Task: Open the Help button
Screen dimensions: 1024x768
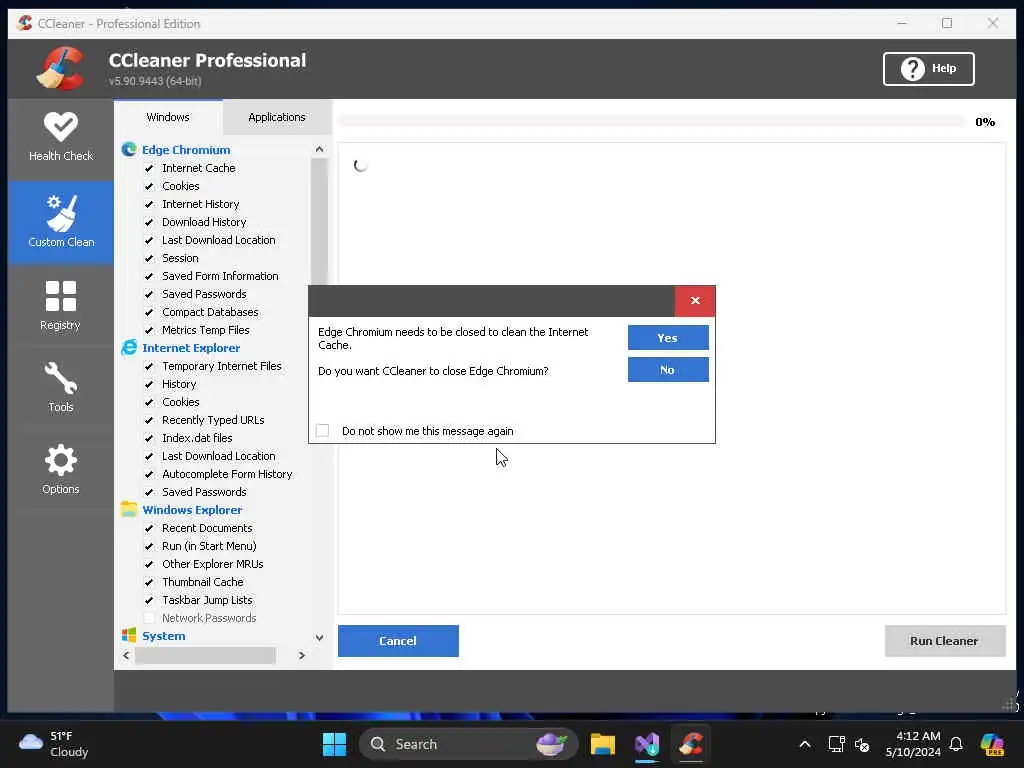Action: [929, 69]
